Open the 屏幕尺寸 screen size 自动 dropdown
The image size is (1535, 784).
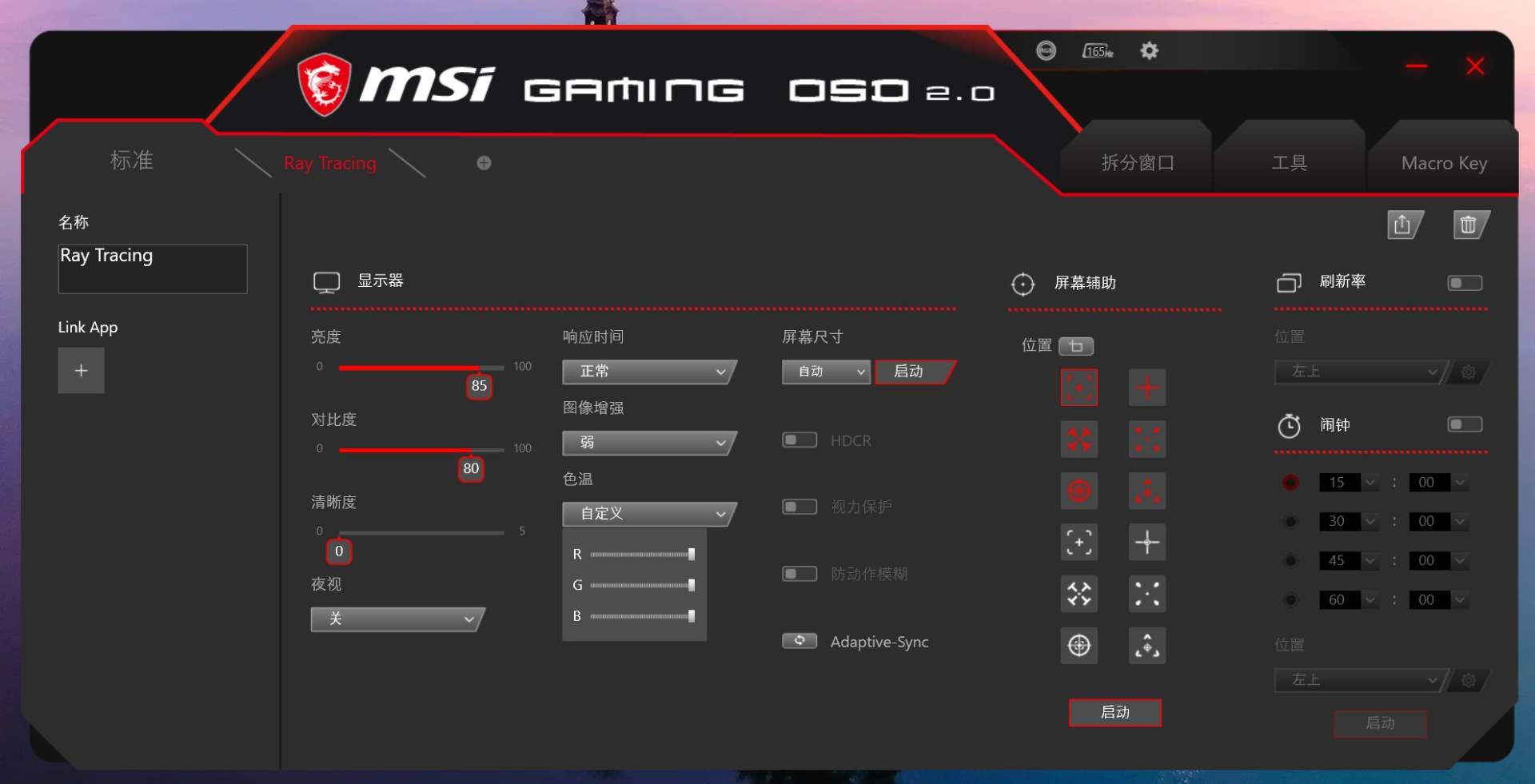click(826, 372)
